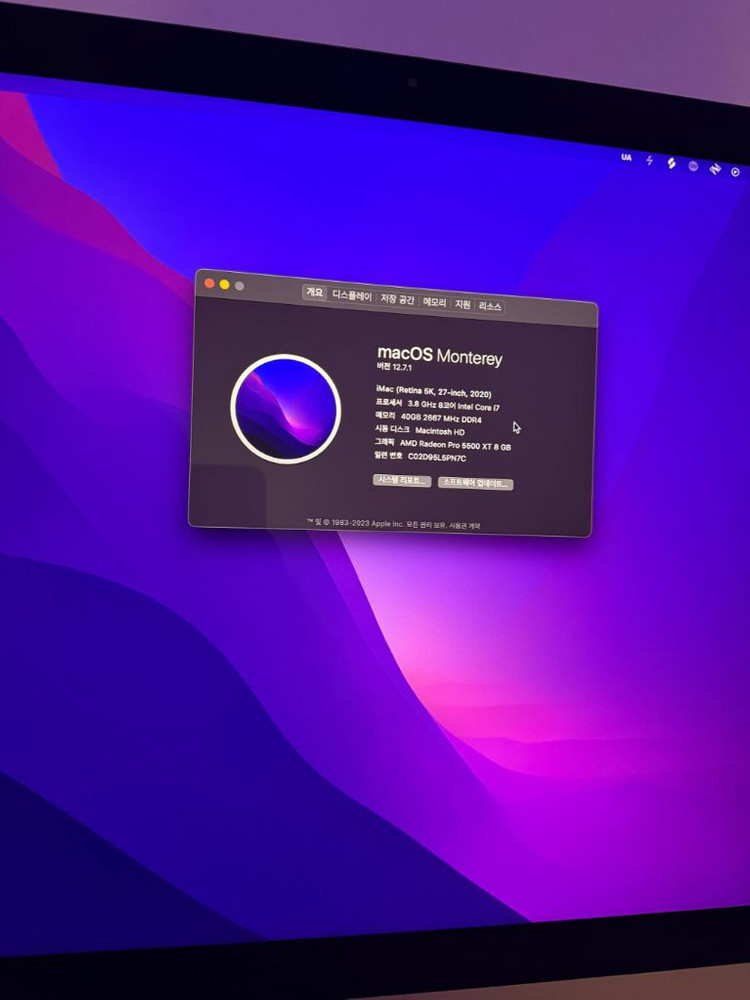Click the Macintosh HD startup disk value
This screenshot has width=750, height=1000.
[440, 432]
